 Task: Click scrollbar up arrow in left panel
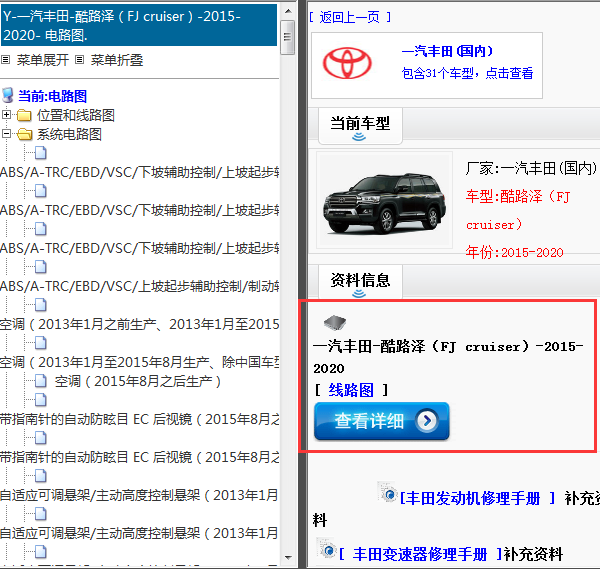point(289,11)
